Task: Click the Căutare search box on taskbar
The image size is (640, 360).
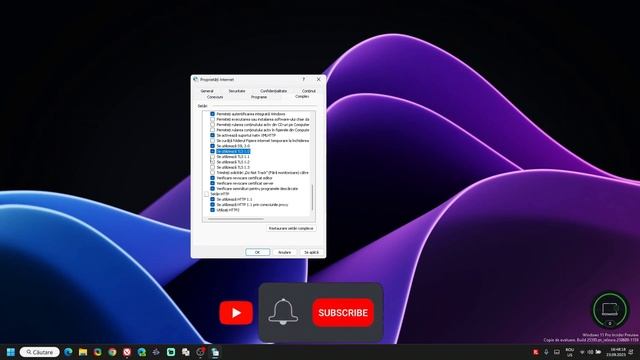Action: pyautogui.click(x=40, y=352)
